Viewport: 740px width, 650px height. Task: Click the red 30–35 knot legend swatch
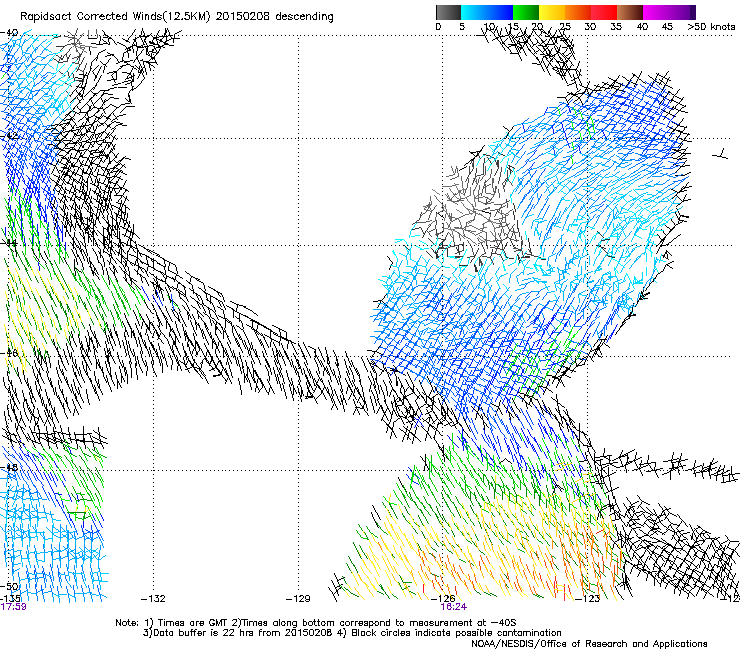coord(604,12)
